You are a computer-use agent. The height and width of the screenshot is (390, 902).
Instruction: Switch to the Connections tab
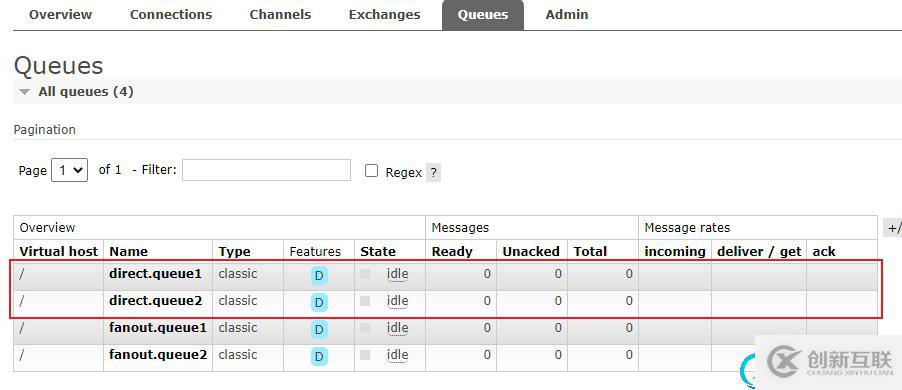coord(171,14)
